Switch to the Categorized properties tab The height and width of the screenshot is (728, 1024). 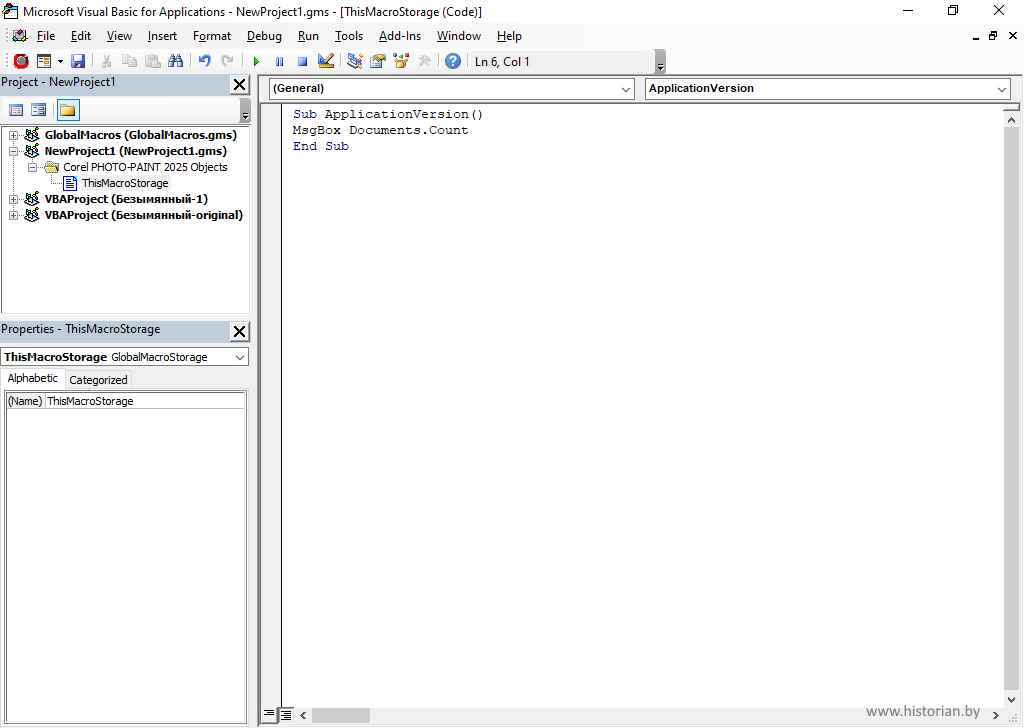point(98,380)
